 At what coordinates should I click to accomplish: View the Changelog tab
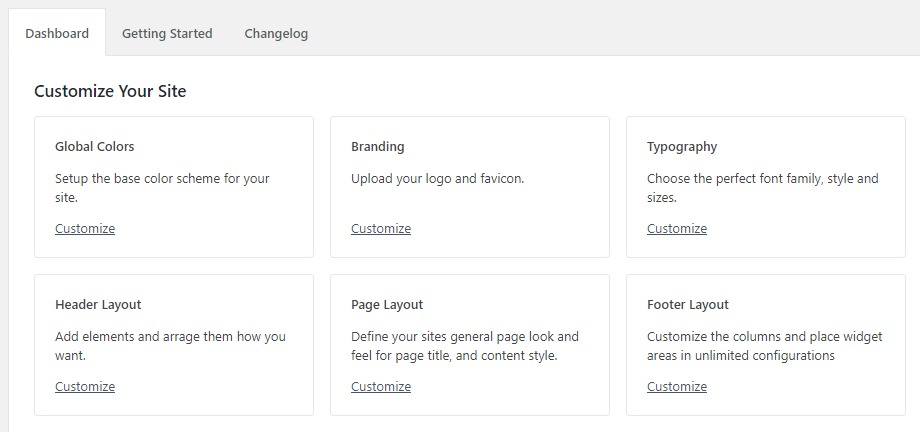tap(276, 33)
